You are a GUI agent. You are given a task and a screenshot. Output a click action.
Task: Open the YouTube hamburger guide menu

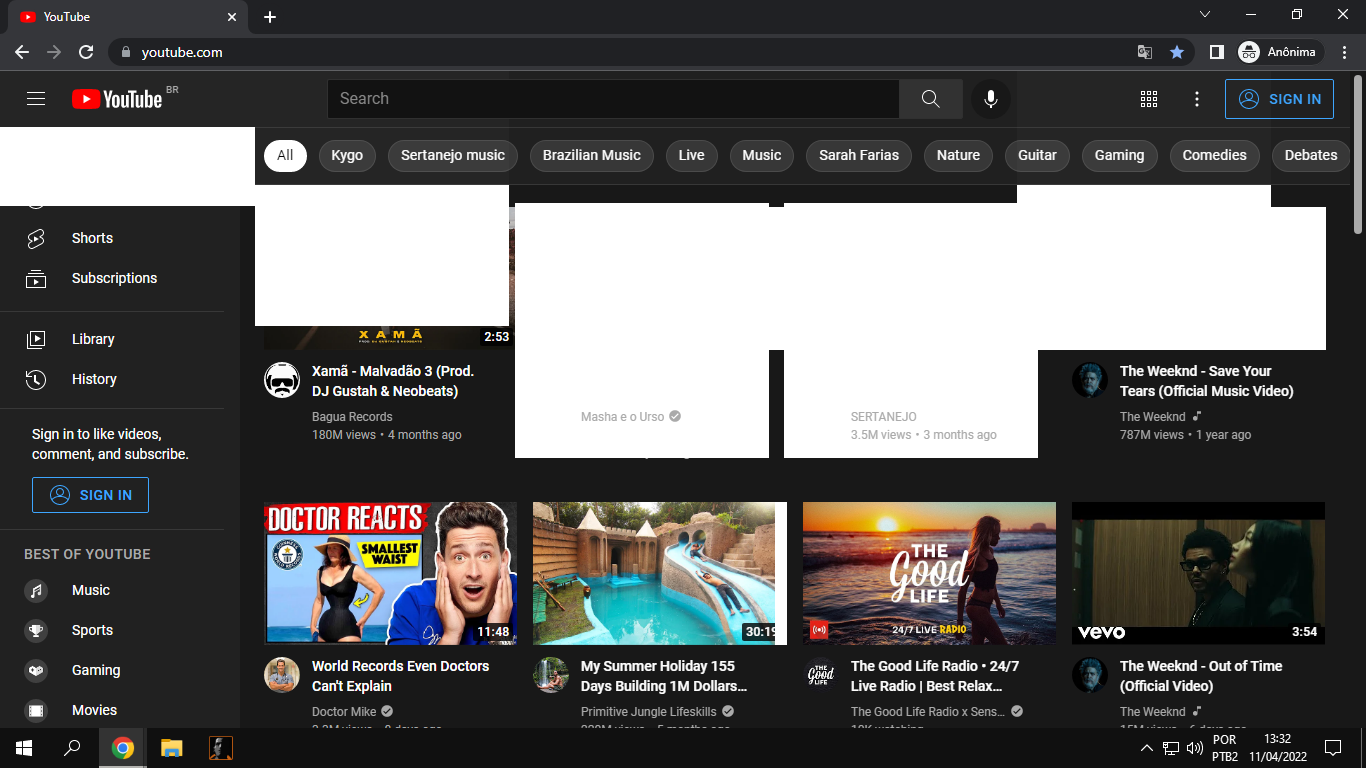[36, 99]
